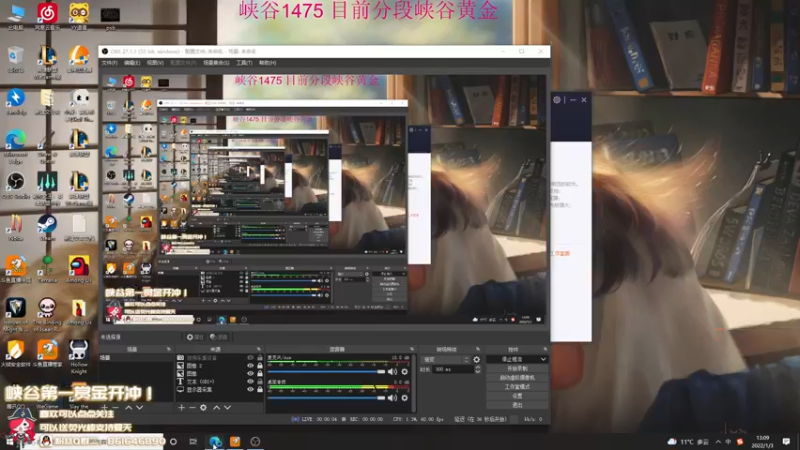Open 帮助(H) menu in OBS
This screenshot has height=450, width=800.
click(267, 63)
